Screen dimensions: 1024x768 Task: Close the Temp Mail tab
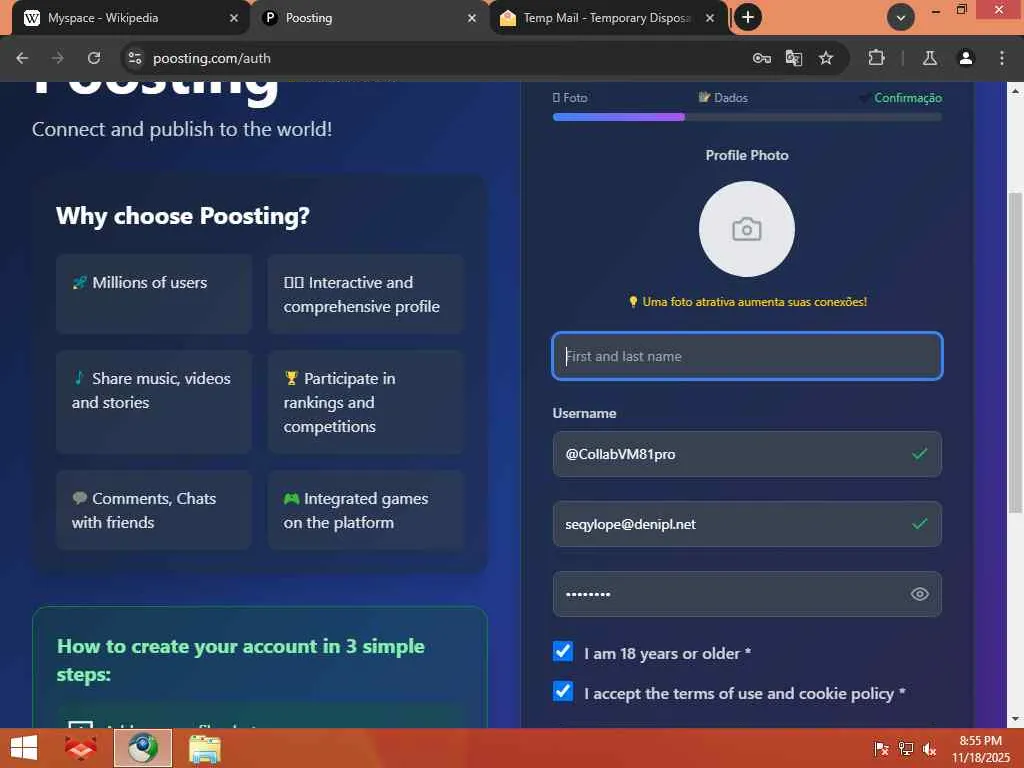pos(710,18)
